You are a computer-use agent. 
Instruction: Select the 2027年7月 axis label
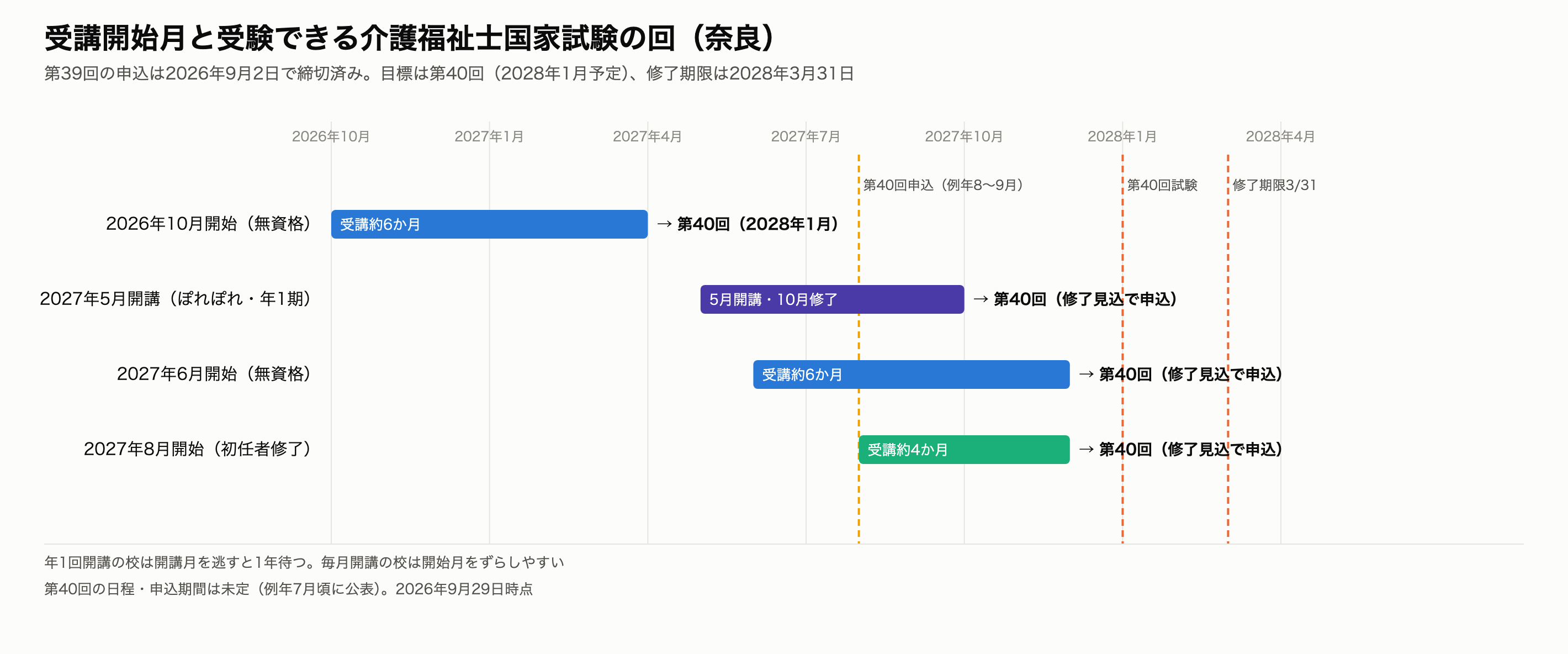click(806, 136)
